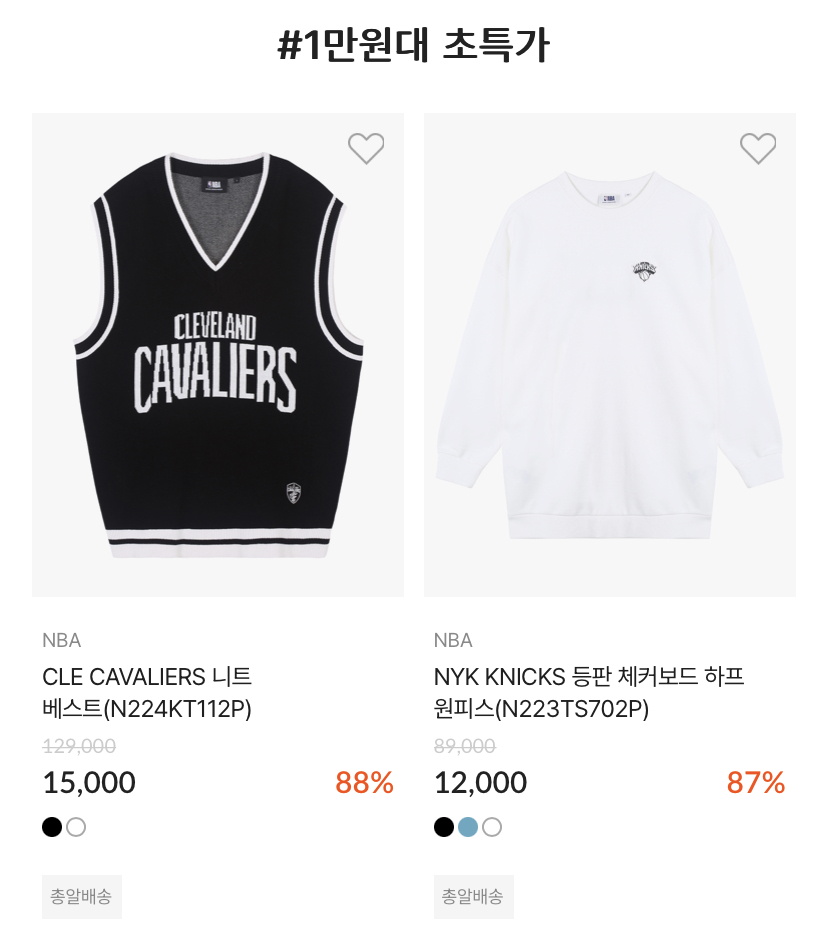The height and width of the screenshot is (946, 828).
Task: Click 총알배송 badge under Cavaliers vest
Action: pyautogui.click(x=82, y=897)
